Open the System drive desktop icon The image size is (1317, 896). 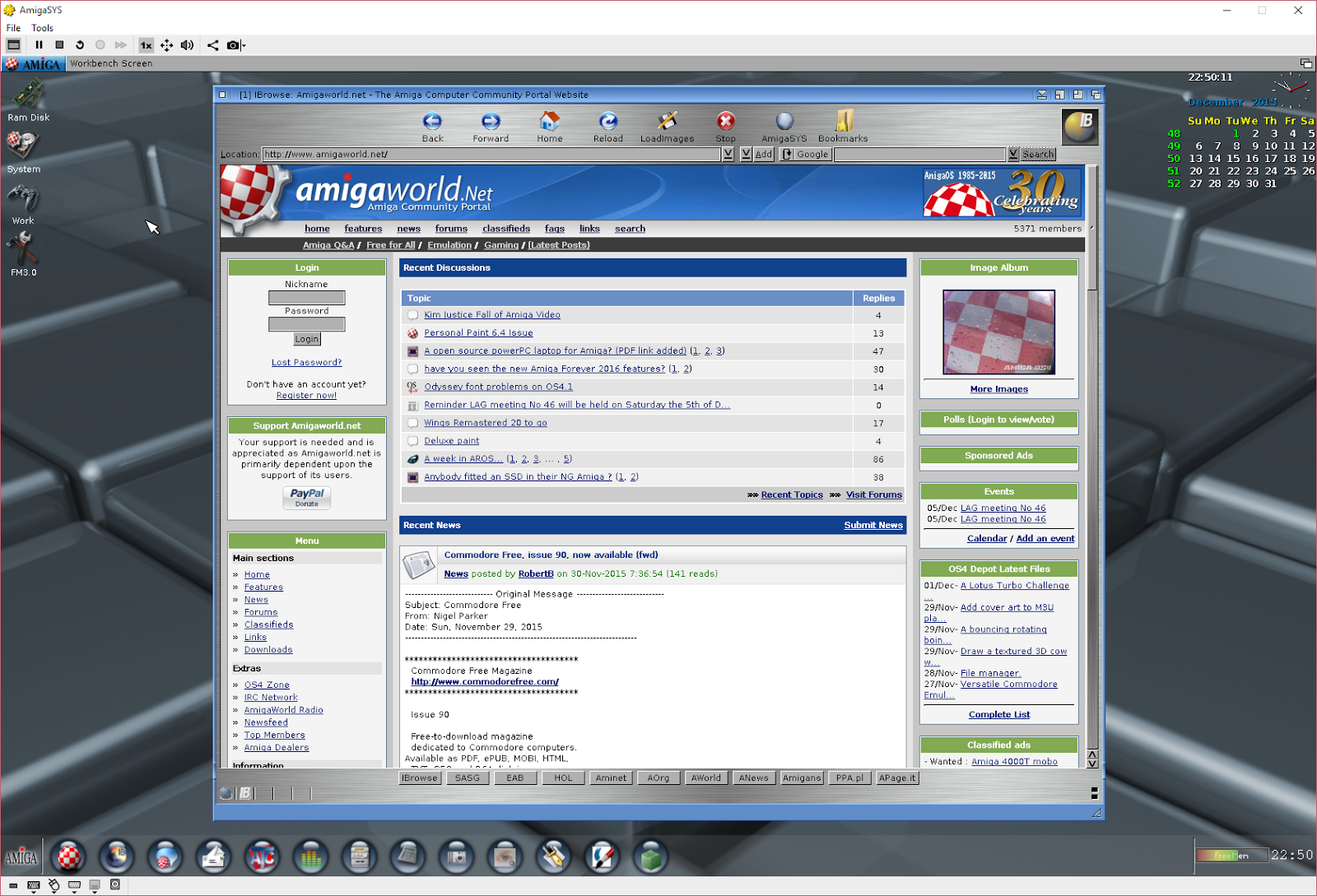pos(24,151)
